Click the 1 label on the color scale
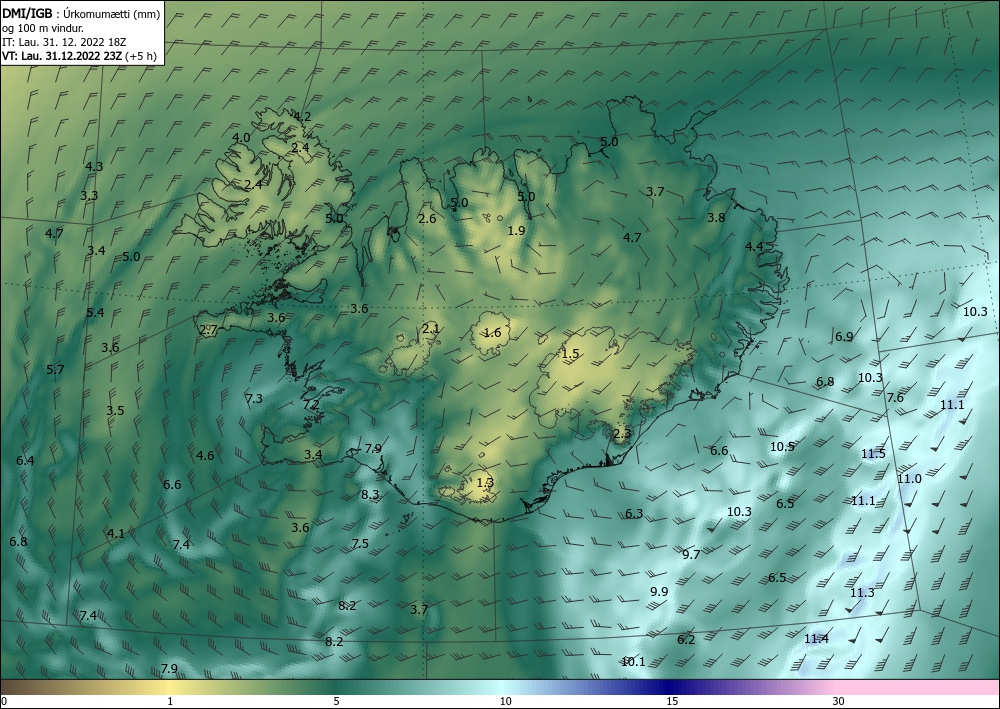The height and width of the screenshot is (709, 1000). coord(170,701)
